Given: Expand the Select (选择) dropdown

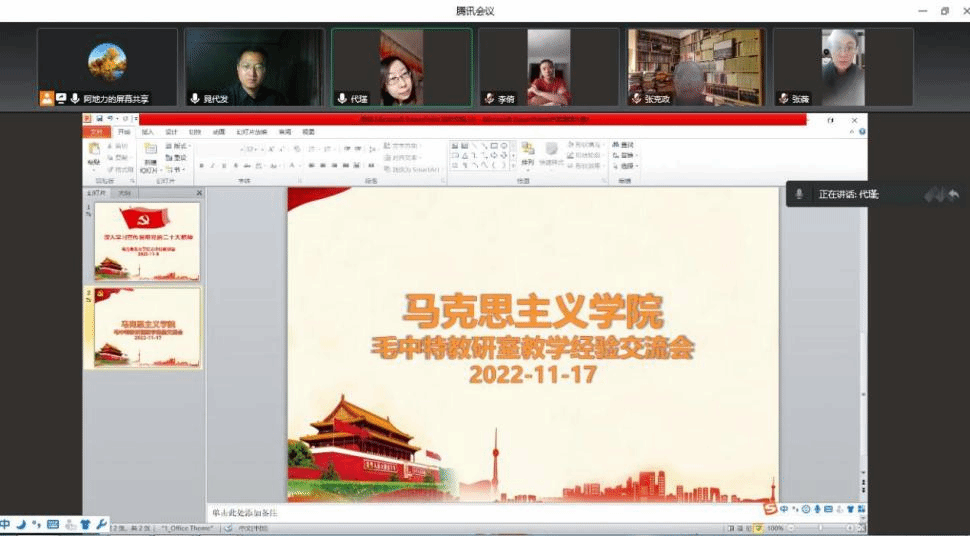Looking at the screenshot, I should point(626,166).
